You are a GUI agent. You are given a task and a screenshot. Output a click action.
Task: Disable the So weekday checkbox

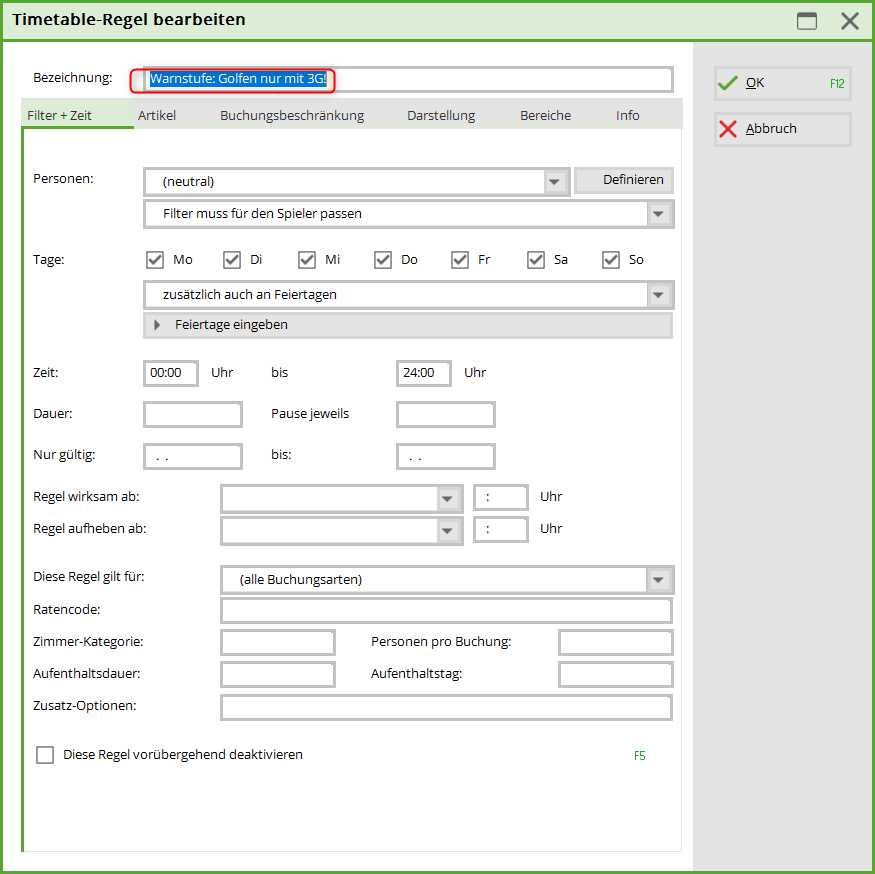tap(611, 260)
